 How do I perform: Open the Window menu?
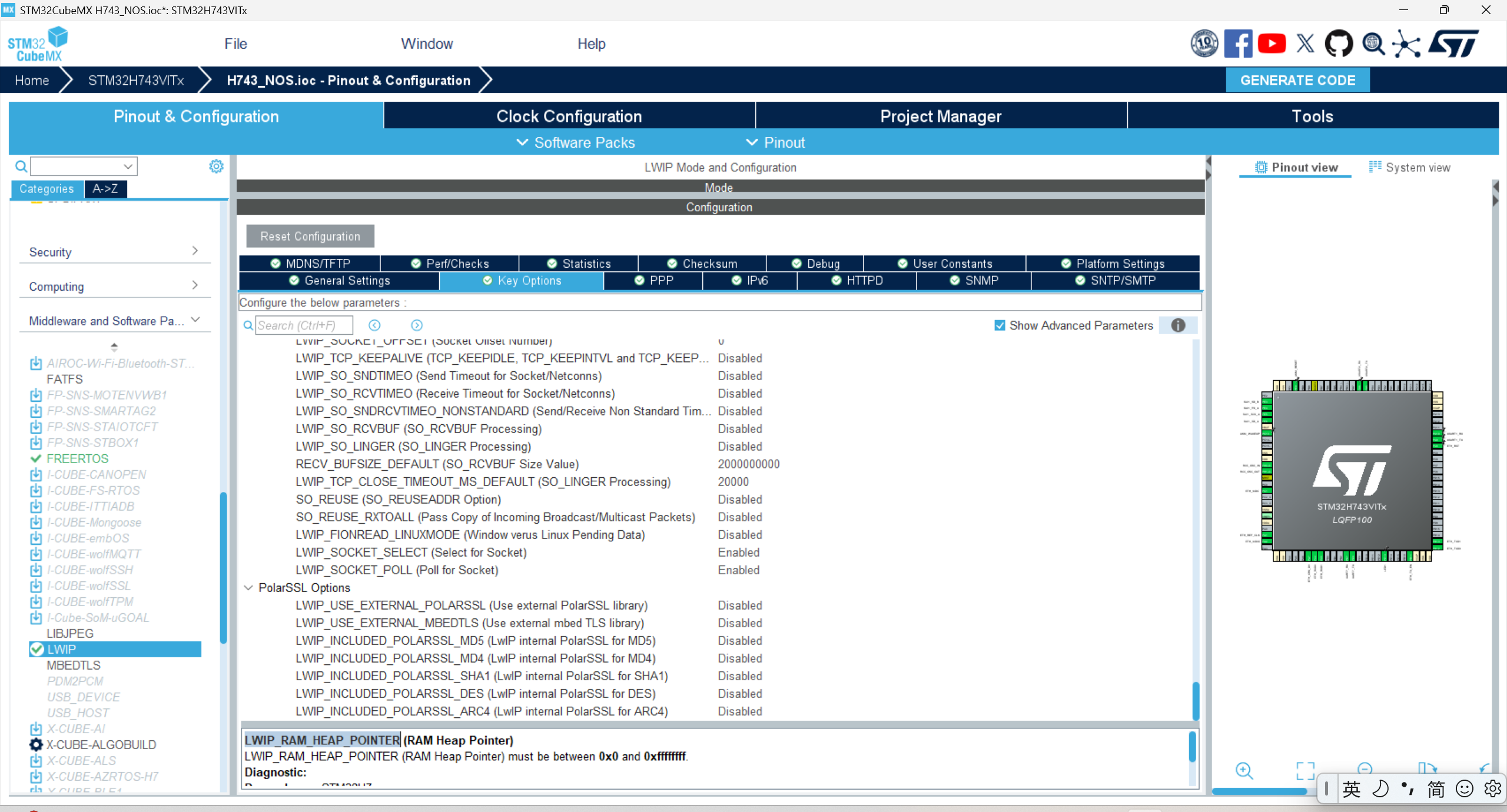point(427,44)
